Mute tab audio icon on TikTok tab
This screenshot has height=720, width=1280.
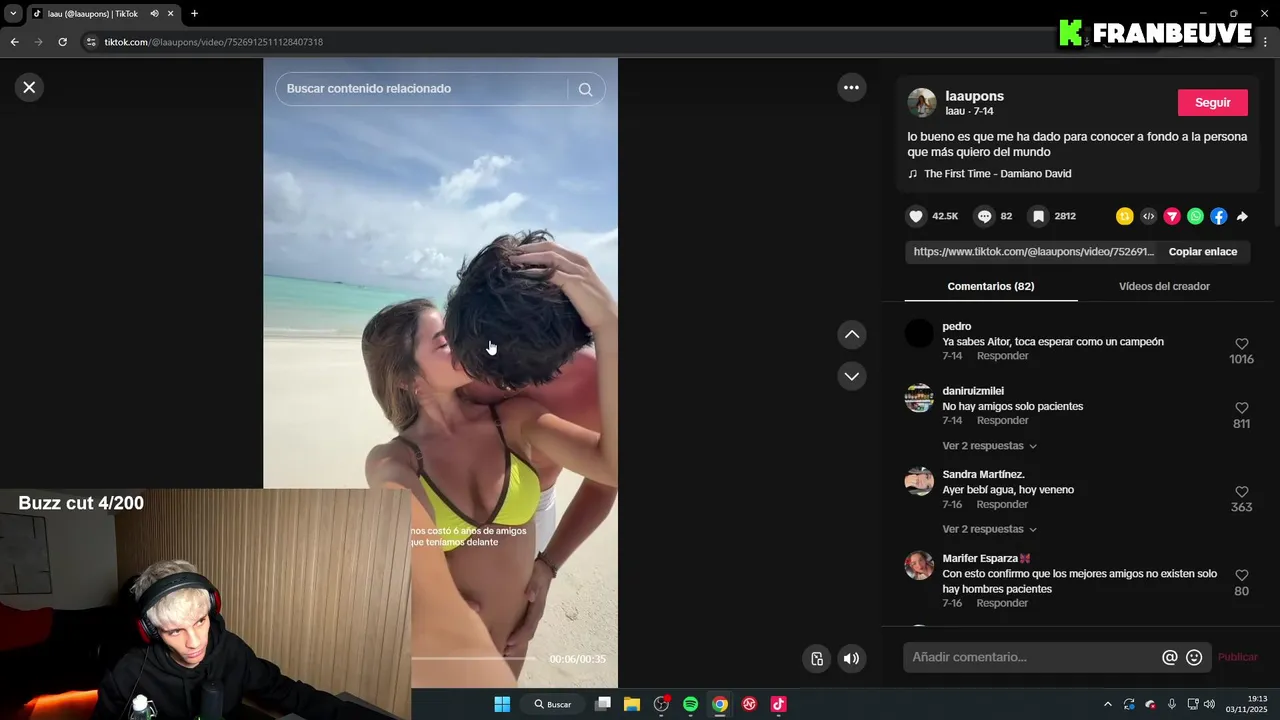[154, 14]
